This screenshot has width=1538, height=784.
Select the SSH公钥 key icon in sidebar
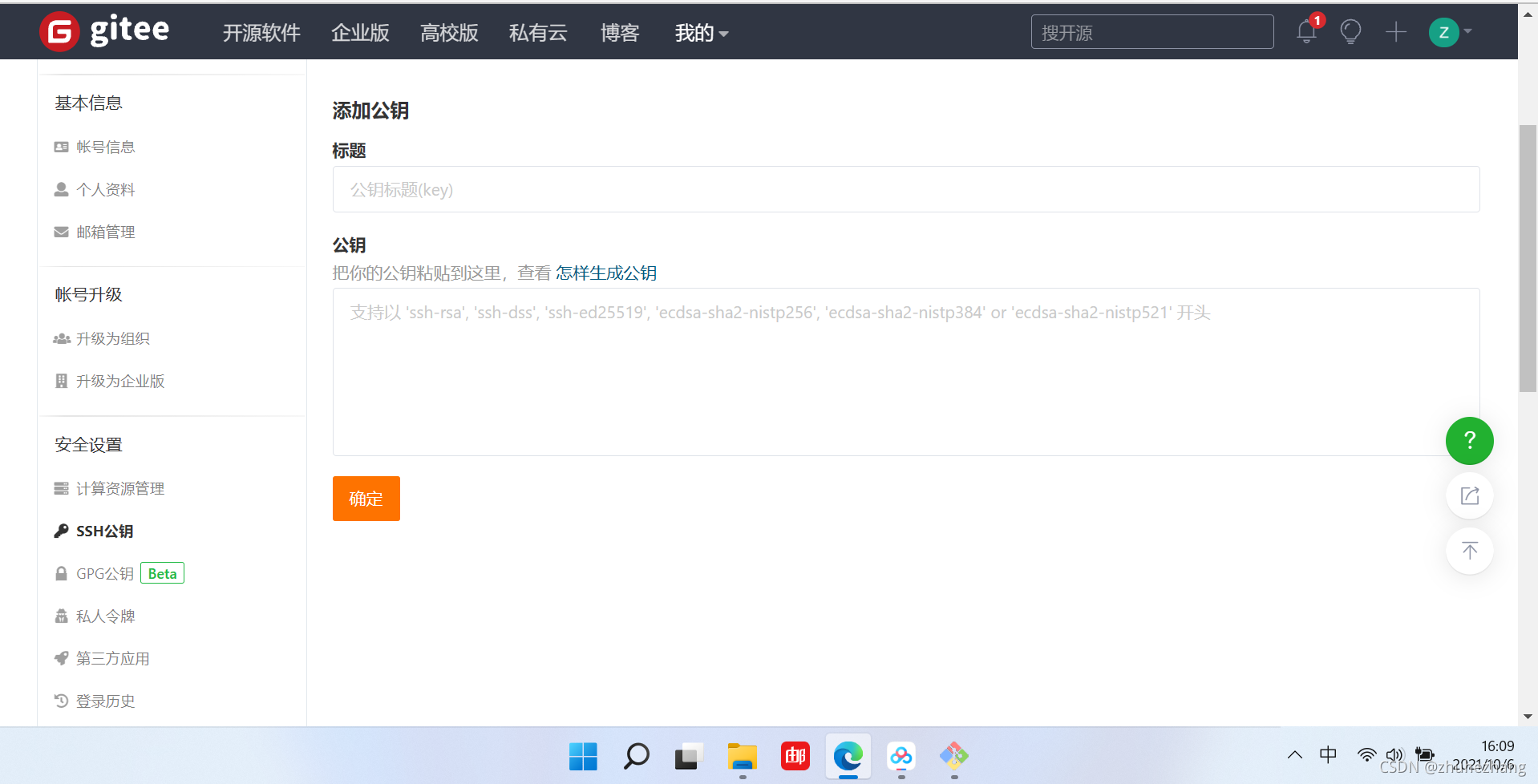pyautogui.click(x=61, y=530)
